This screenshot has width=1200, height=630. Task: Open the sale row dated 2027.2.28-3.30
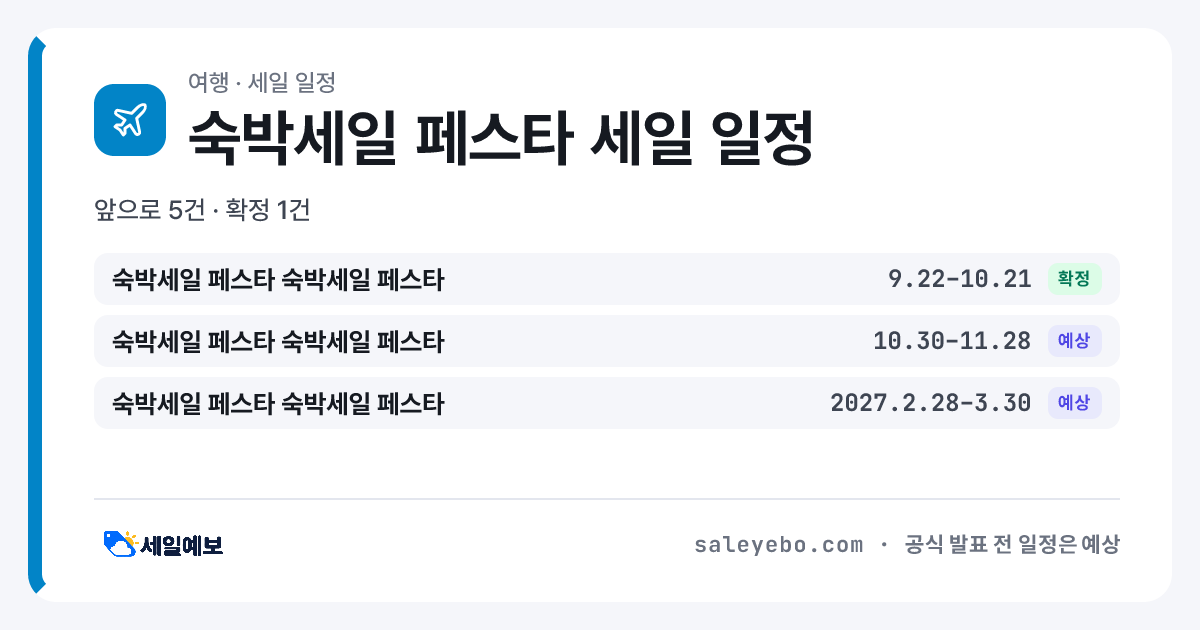tap(606, 403)
